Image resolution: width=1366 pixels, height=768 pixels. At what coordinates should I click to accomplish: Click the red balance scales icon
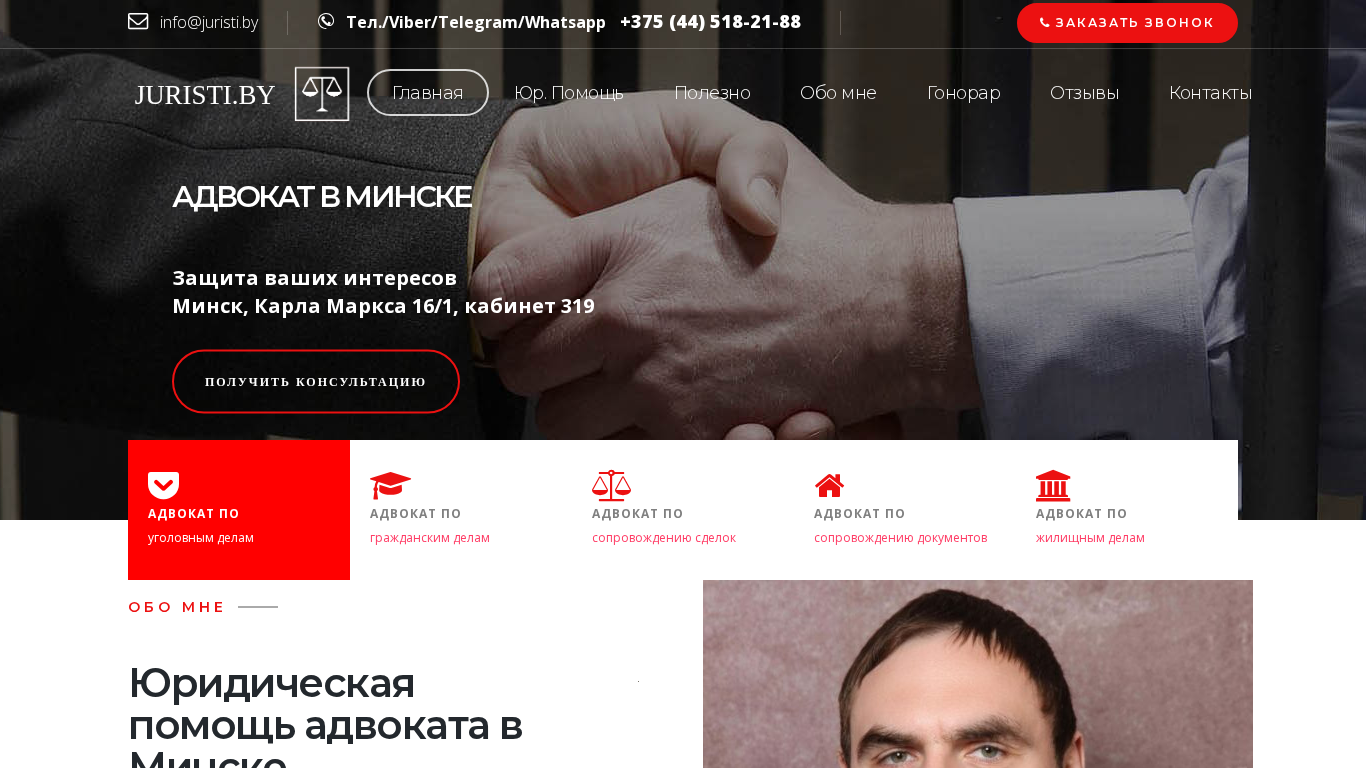(611, 485)
